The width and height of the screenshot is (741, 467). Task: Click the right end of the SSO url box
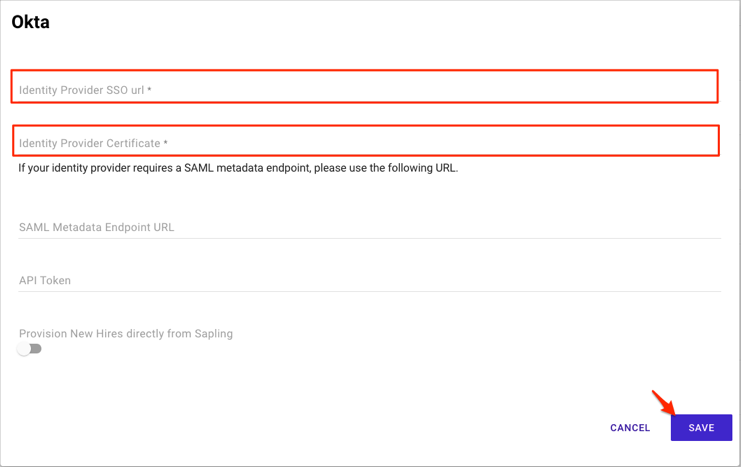705,87
